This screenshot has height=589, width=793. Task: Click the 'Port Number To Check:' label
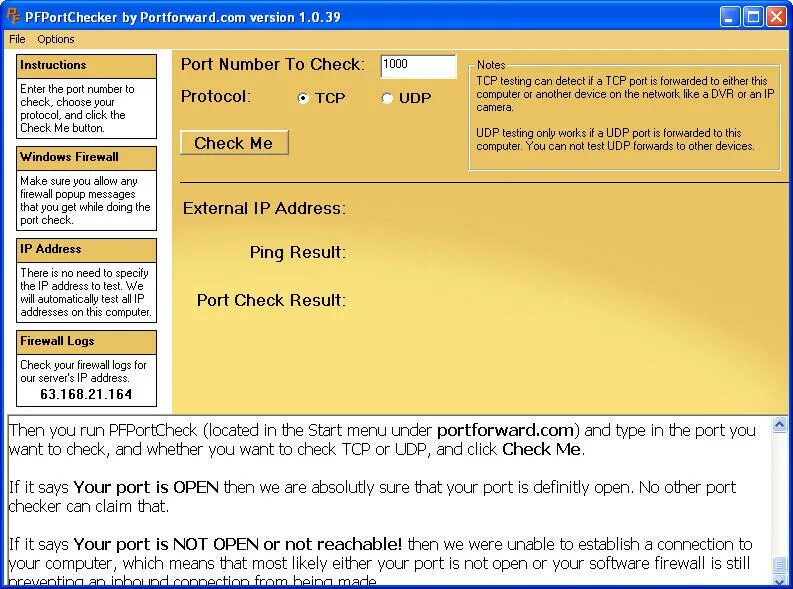pos(273,64)
